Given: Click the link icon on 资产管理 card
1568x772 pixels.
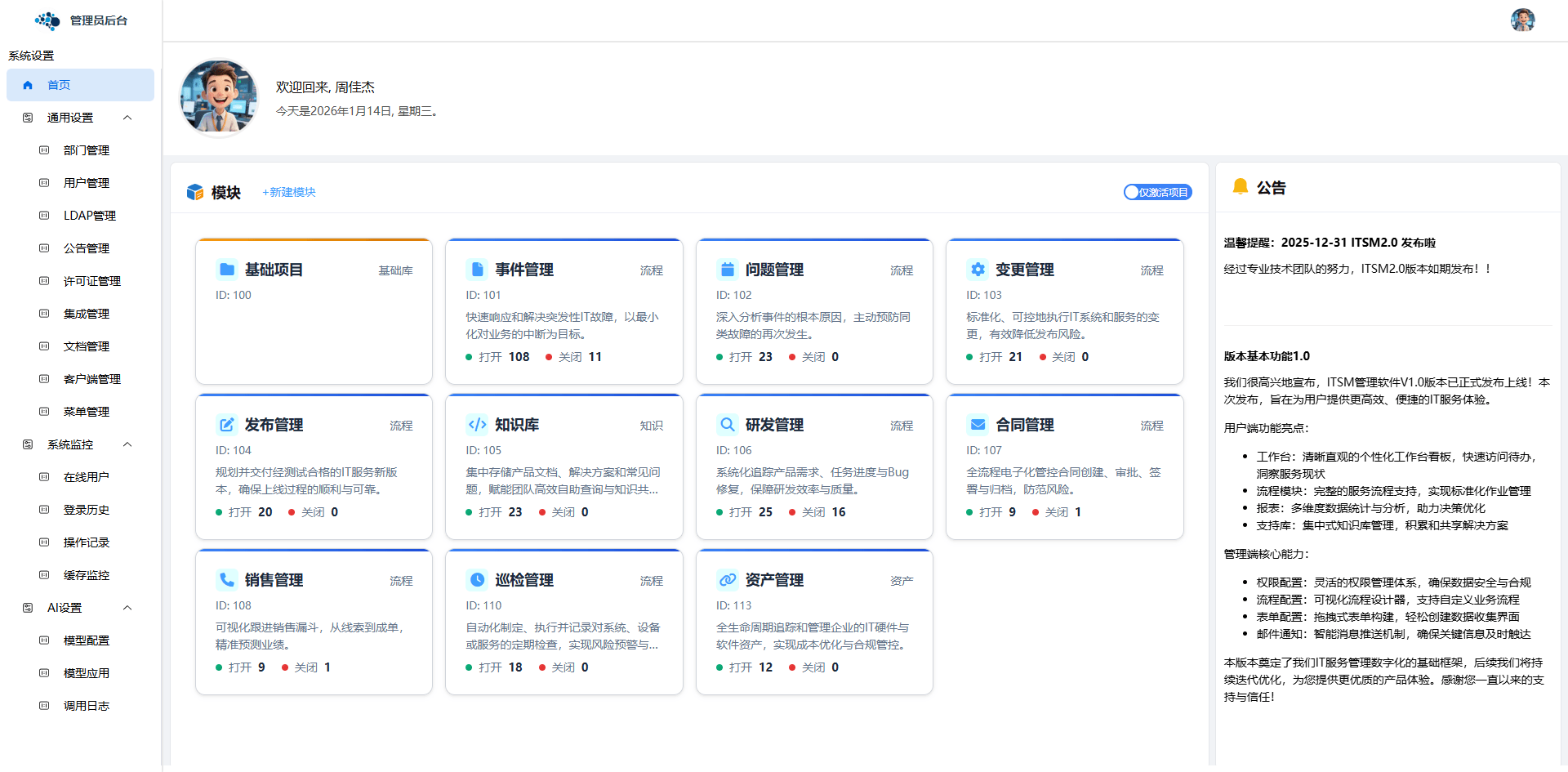Looking at the screenshot, I should coord(727,580).
